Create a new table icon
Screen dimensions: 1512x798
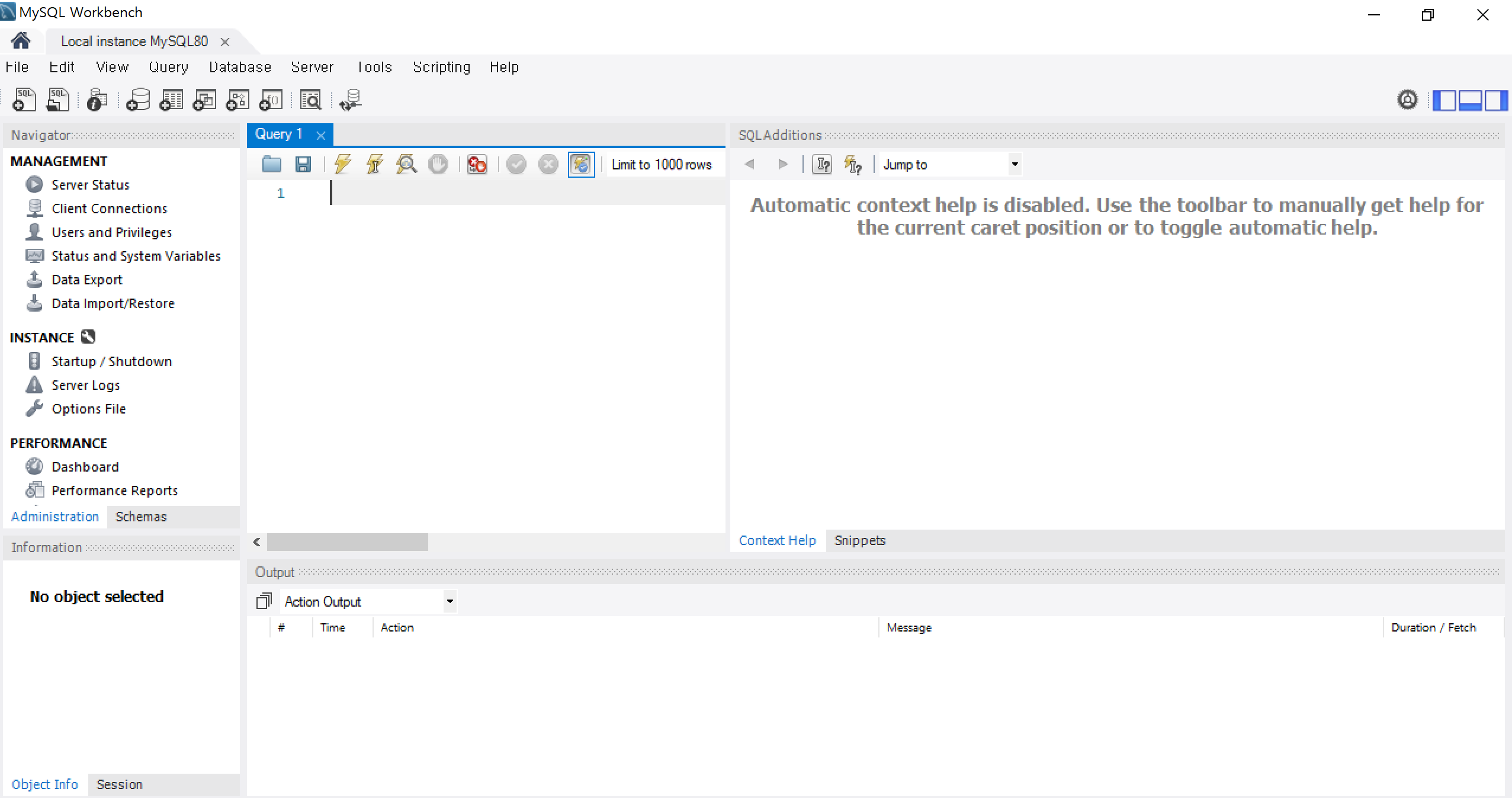point(171,100)
